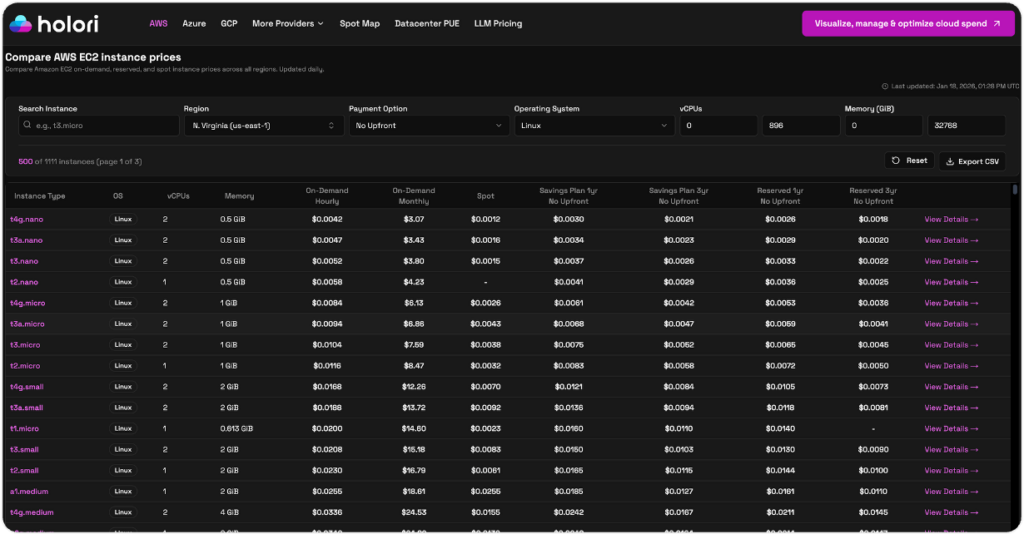Open the t4g.medium instance link

(31, 512)
